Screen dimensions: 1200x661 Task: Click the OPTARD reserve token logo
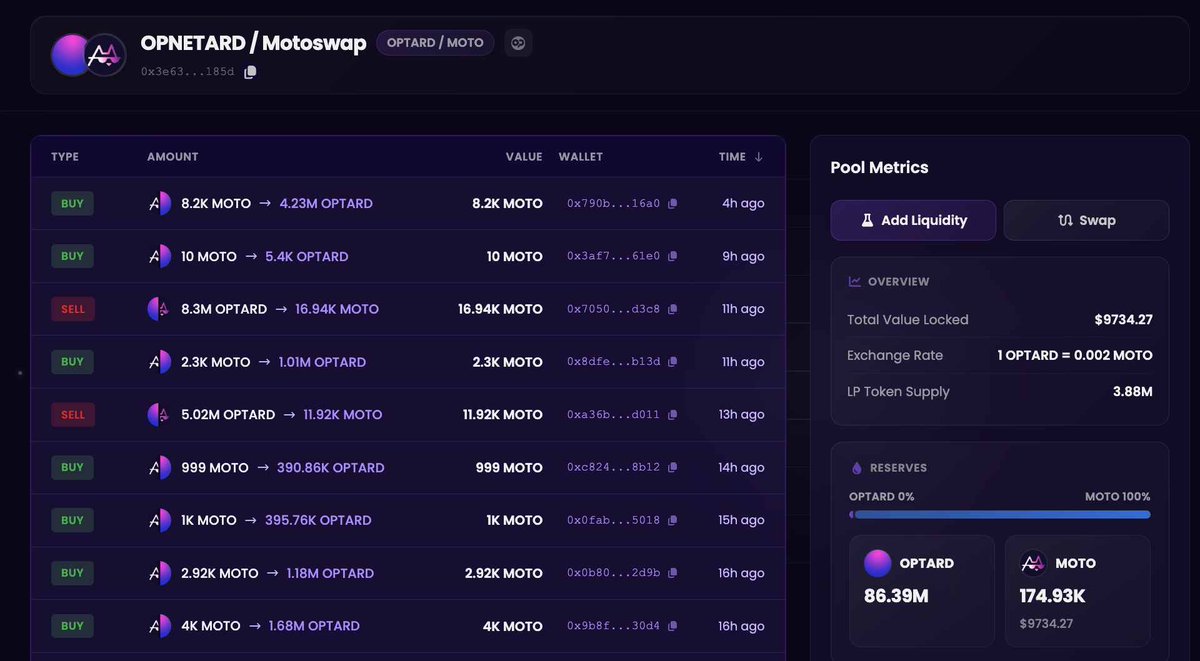(x=877, y=563)
